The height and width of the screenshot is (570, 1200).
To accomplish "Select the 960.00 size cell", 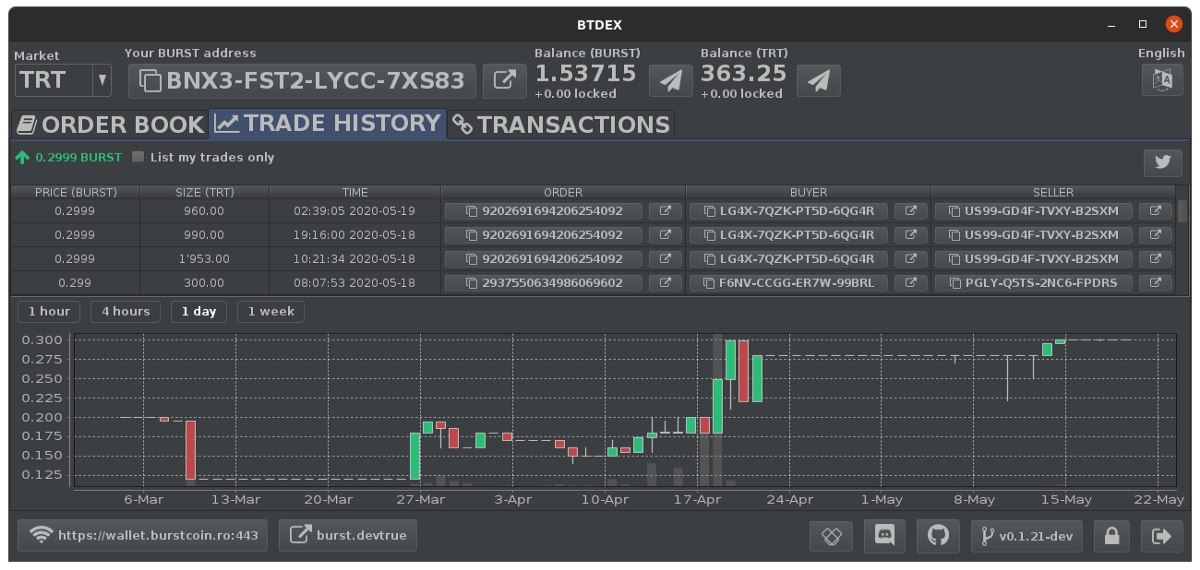I will point(205,211).
